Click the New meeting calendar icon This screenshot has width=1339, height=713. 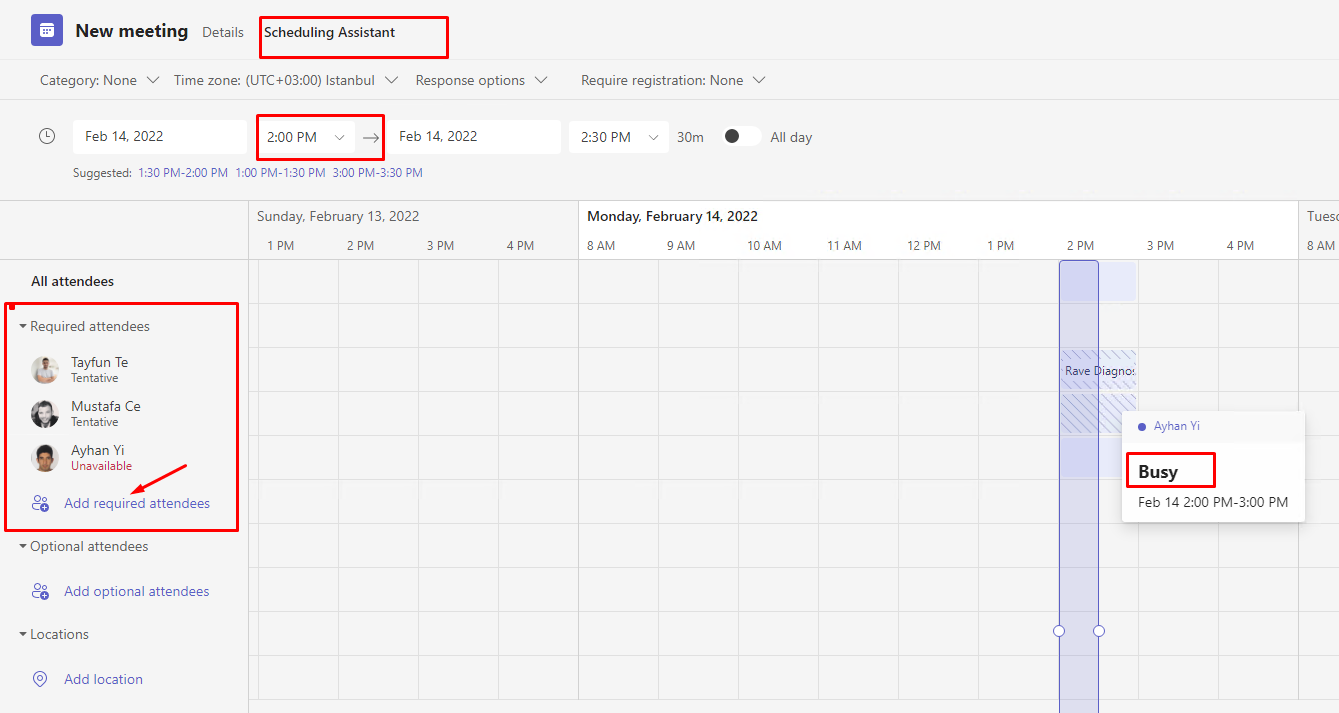coord(46,31)
